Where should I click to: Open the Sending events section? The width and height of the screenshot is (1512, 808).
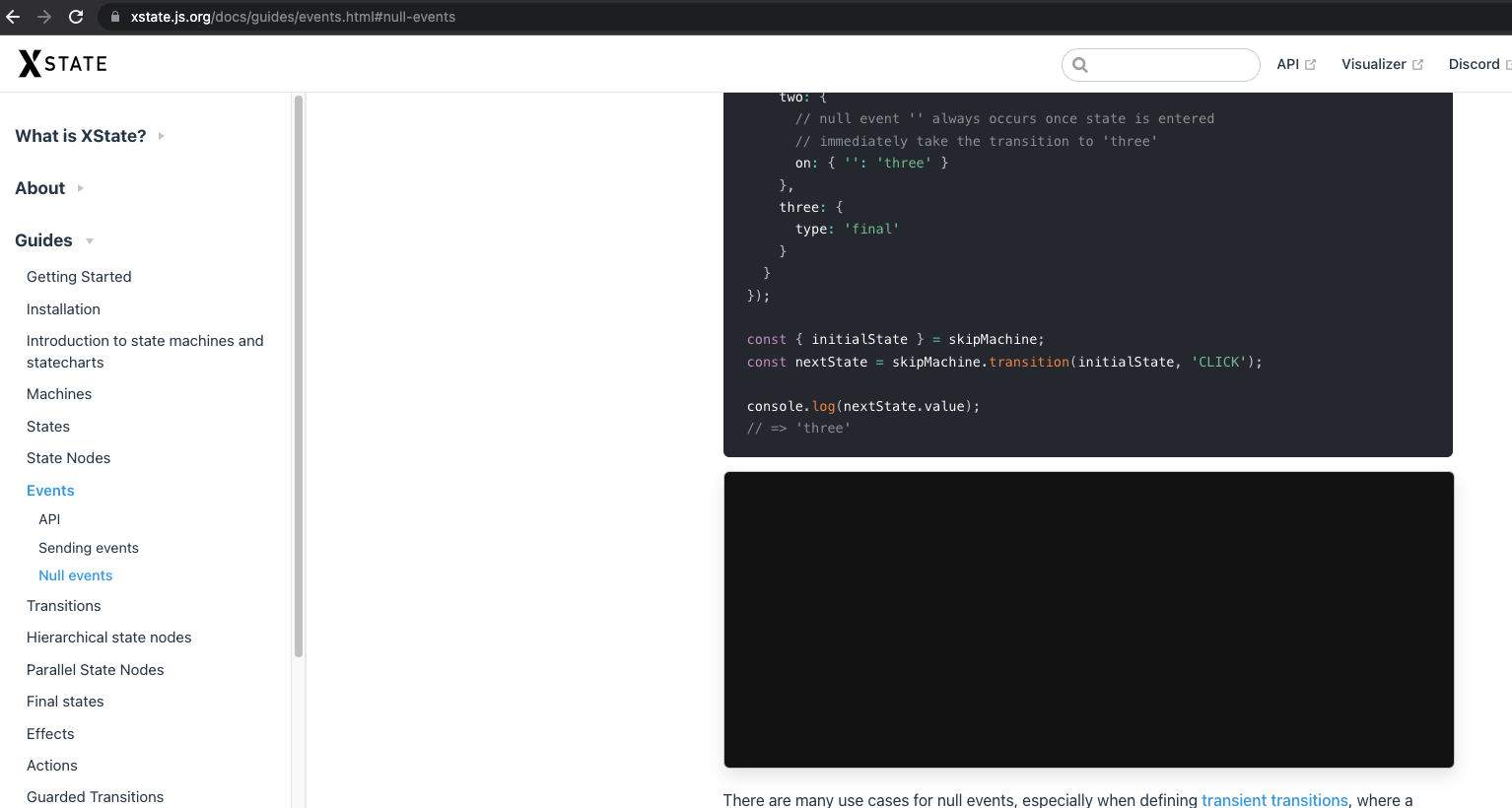coord(88,548)
